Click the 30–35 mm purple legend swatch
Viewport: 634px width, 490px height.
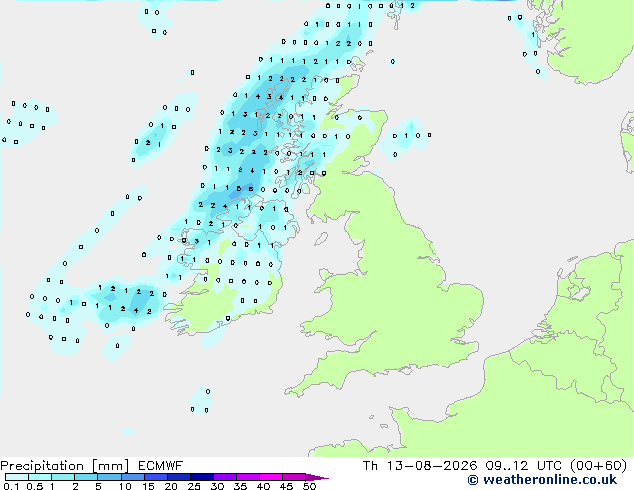(x=224, y=477)
